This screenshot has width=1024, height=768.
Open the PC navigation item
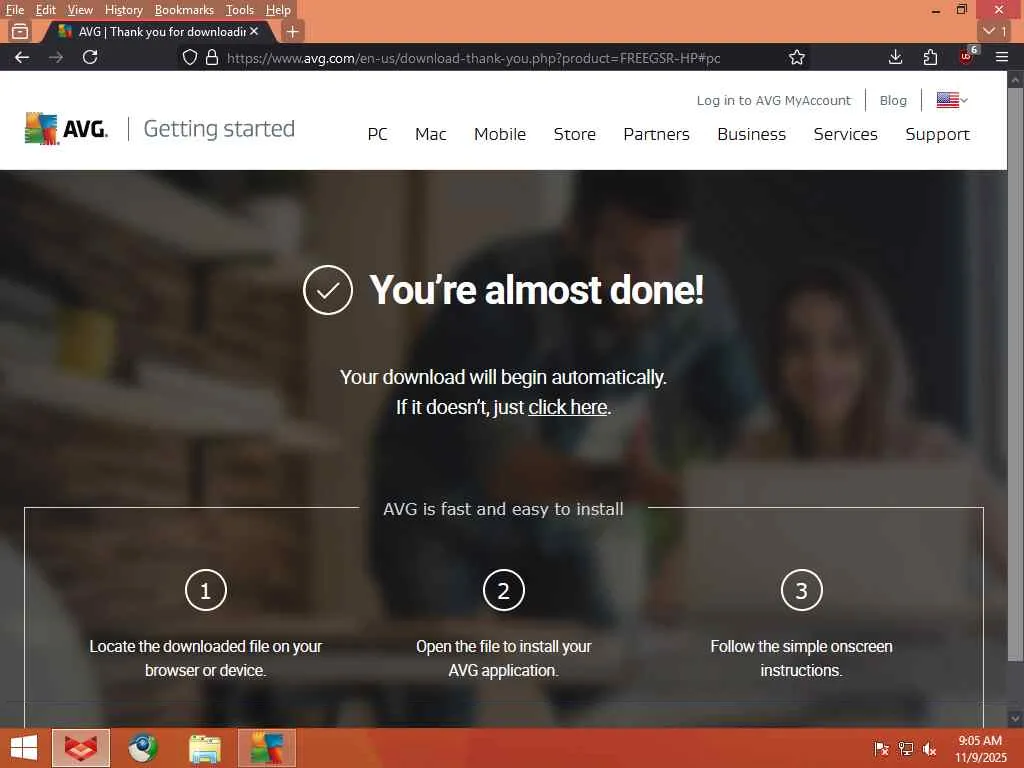pos(377,134)
